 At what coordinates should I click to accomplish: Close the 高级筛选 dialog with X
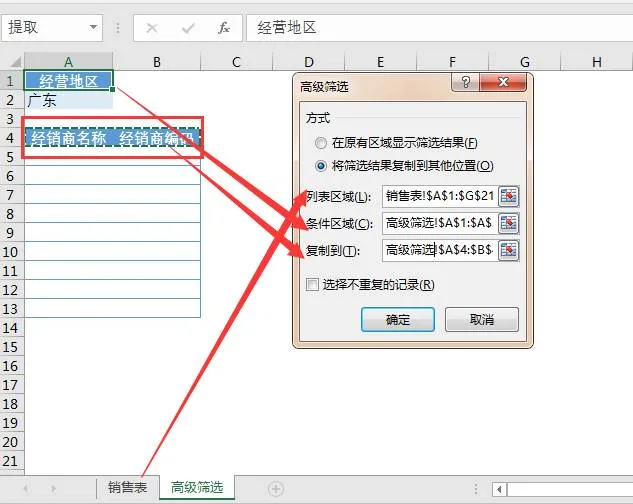[503, 82]
